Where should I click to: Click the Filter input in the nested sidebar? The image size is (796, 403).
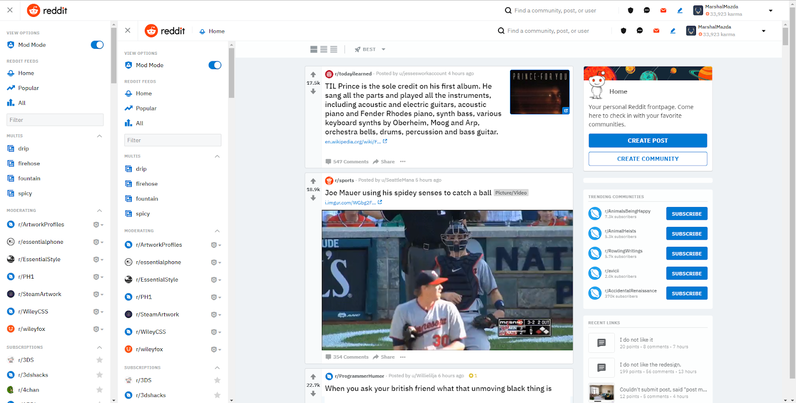(x=173, y=140)
